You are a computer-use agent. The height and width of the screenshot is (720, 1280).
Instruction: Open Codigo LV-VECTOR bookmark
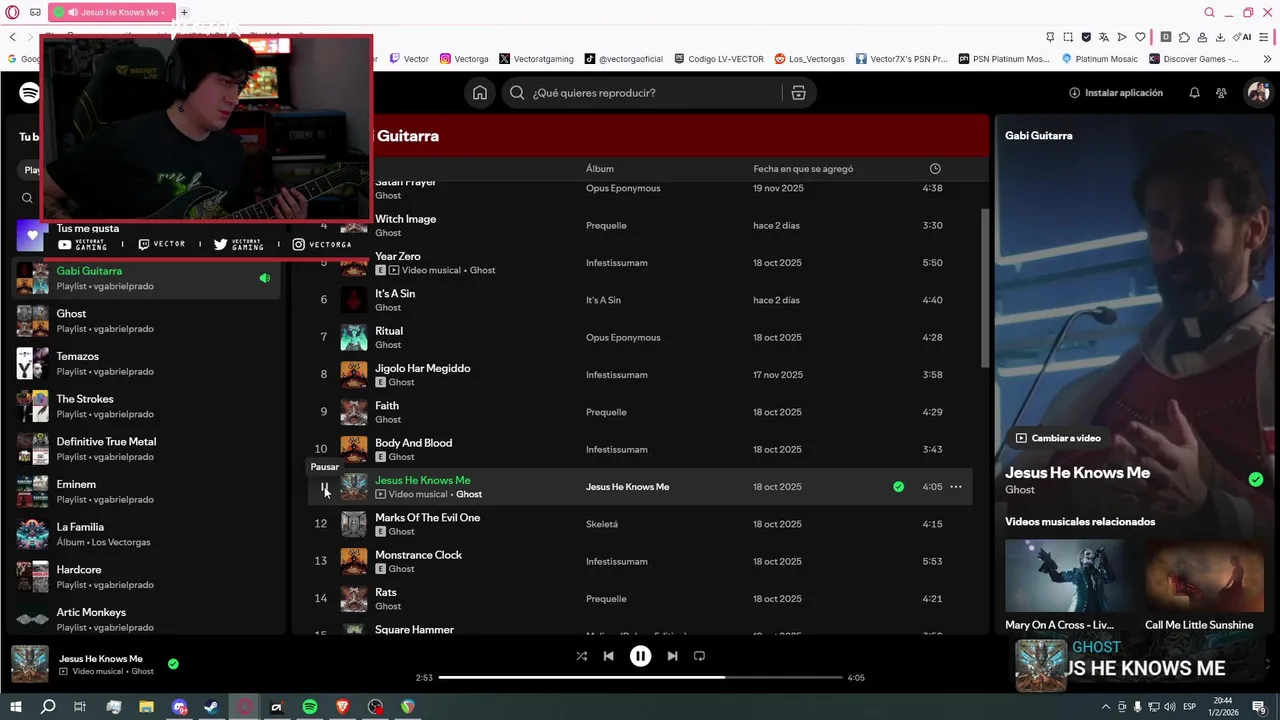[719, 59]
